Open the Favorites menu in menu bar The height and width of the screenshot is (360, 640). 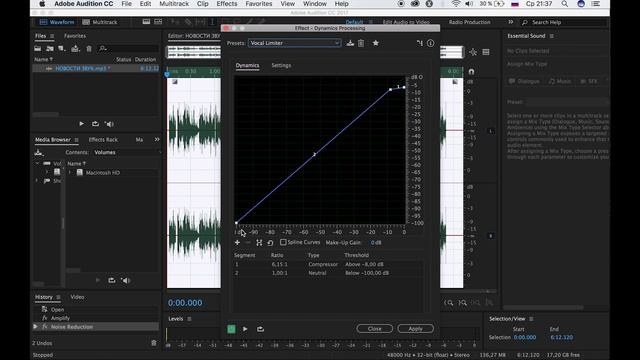259,4
